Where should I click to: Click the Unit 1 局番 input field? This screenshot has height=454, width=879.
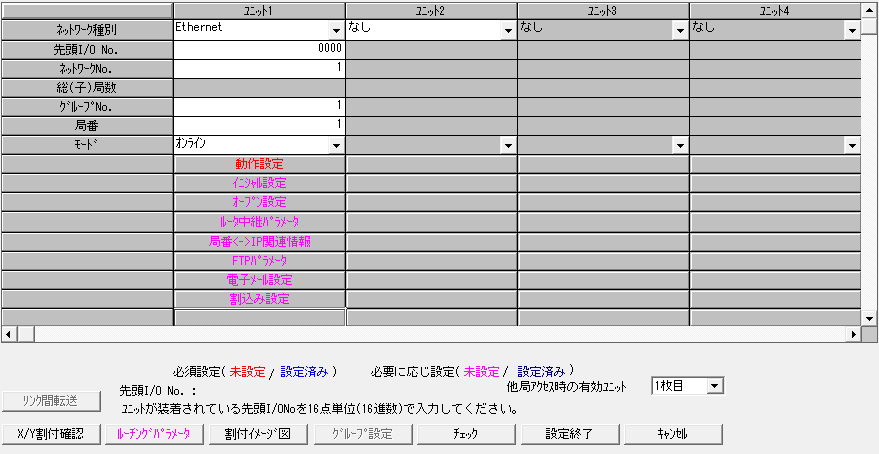[259, 125]
